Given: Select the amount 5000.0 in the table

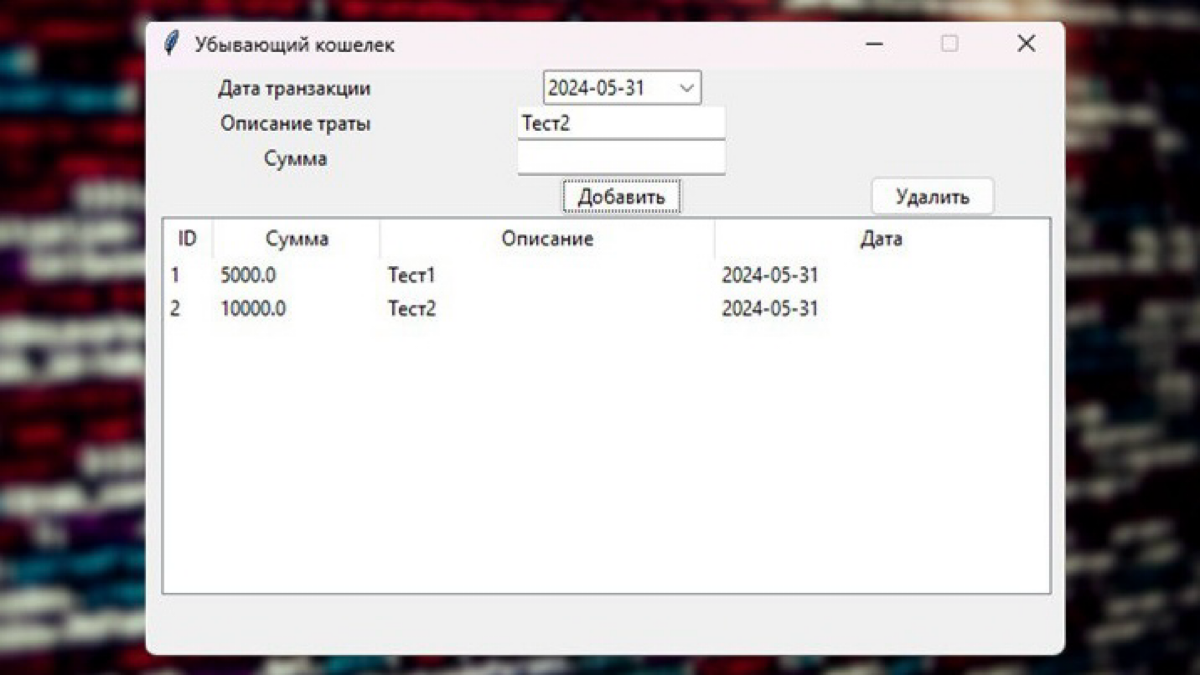Looking at the screenshot, I should point(247,275).
